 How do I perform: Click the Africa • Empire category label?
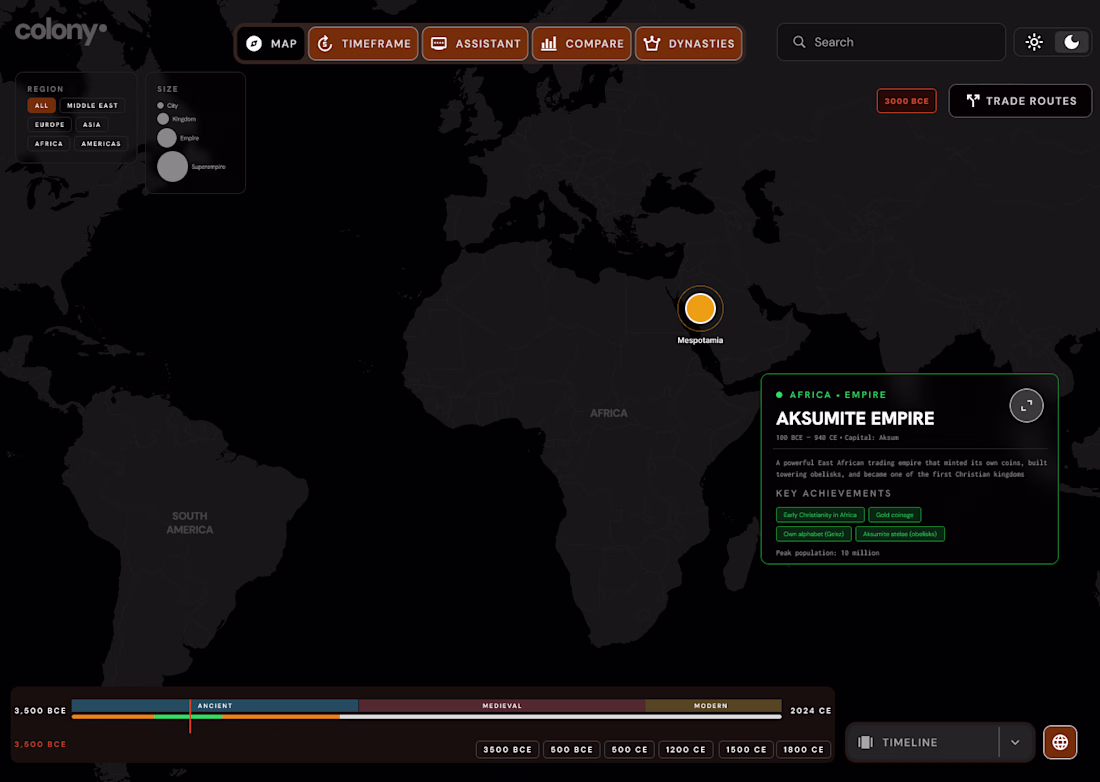tap(838, 395)
